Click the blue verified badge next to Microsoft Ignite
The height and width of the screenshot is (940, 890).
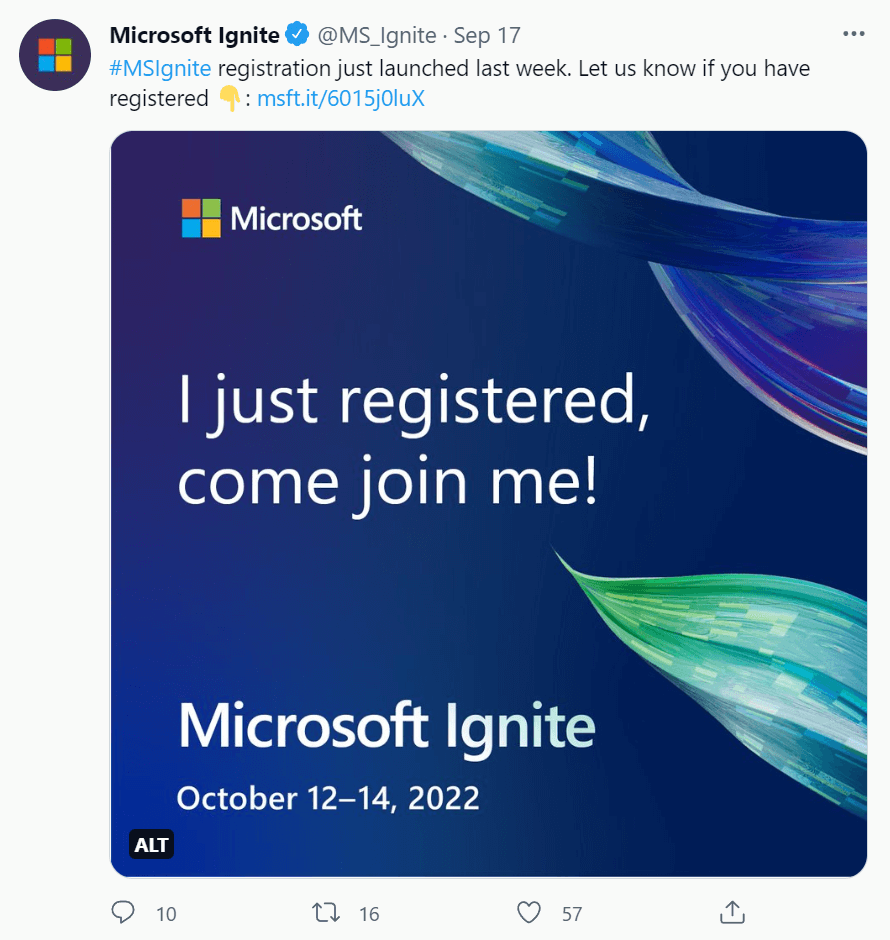(x=297, y=34)
